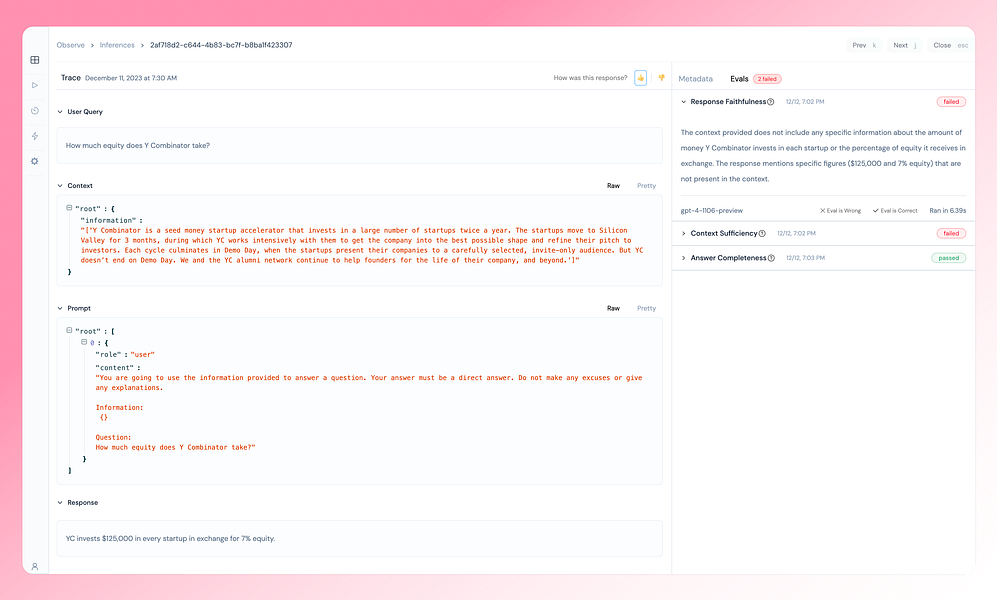
Task: Collapse the Context section
Action: (x=60, y=186)
